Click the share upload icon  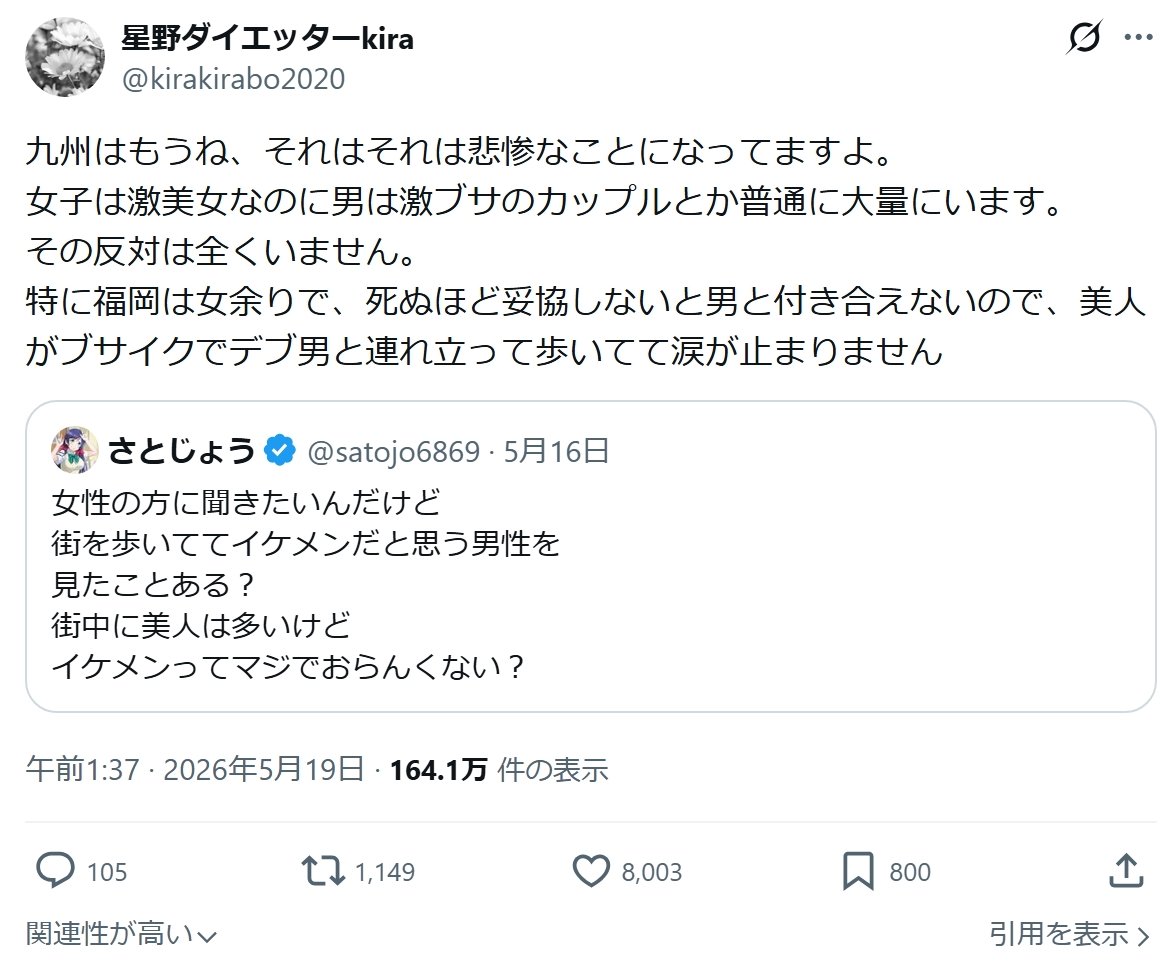[x=1126, y=870]
